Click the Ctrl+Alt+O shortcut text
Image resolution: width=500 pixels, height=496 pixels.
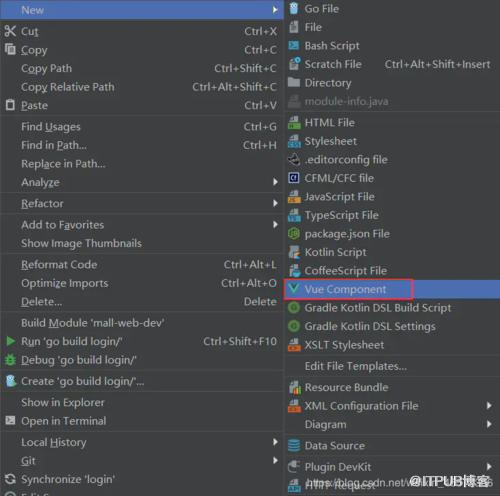tap(249, 283)
